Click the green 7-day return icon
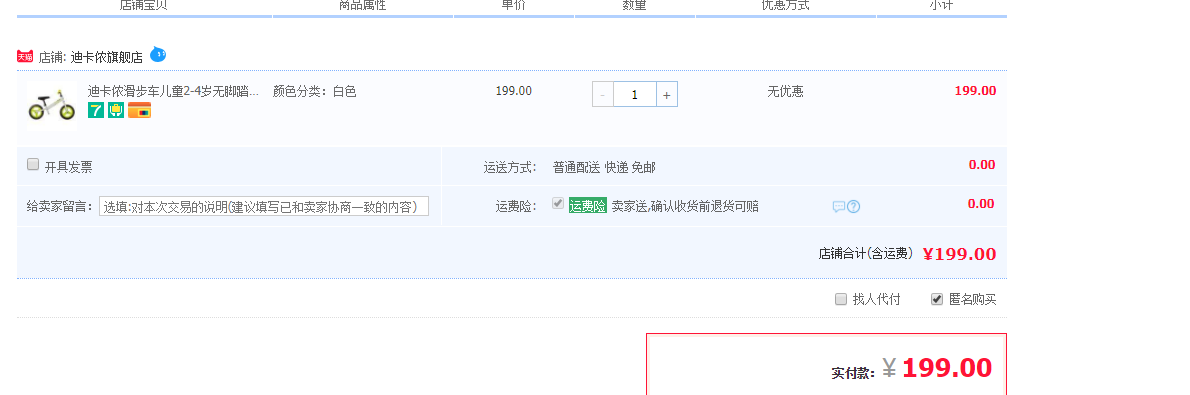 tap(96, 111)
